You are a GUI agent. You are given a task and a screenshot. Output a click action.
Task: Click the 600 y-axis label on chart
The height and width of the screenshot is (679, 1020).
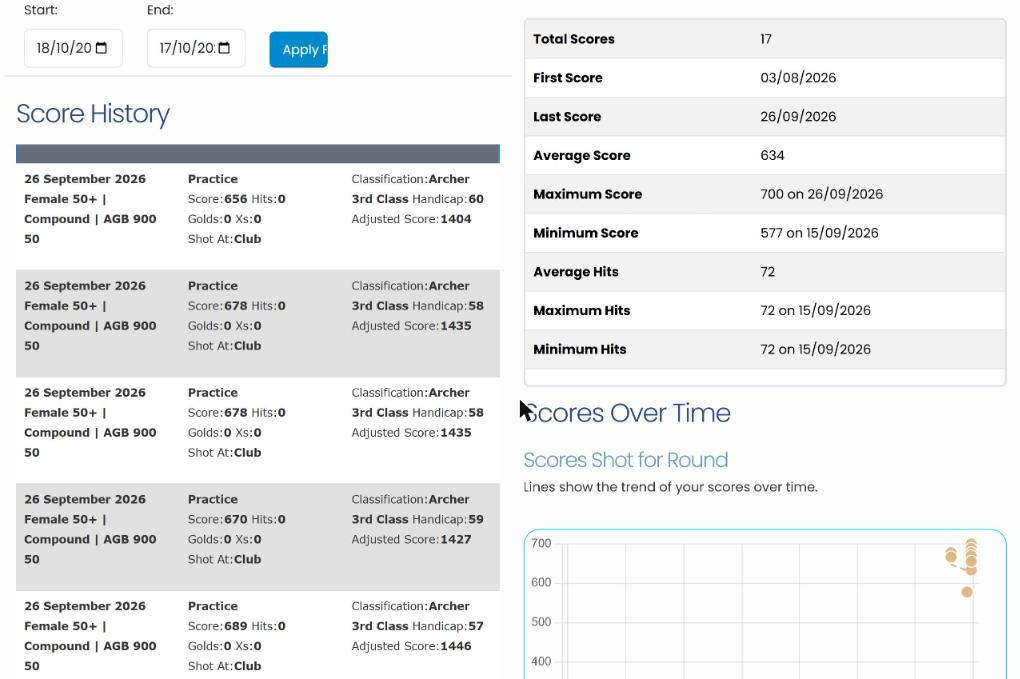(x=541, y=583)
